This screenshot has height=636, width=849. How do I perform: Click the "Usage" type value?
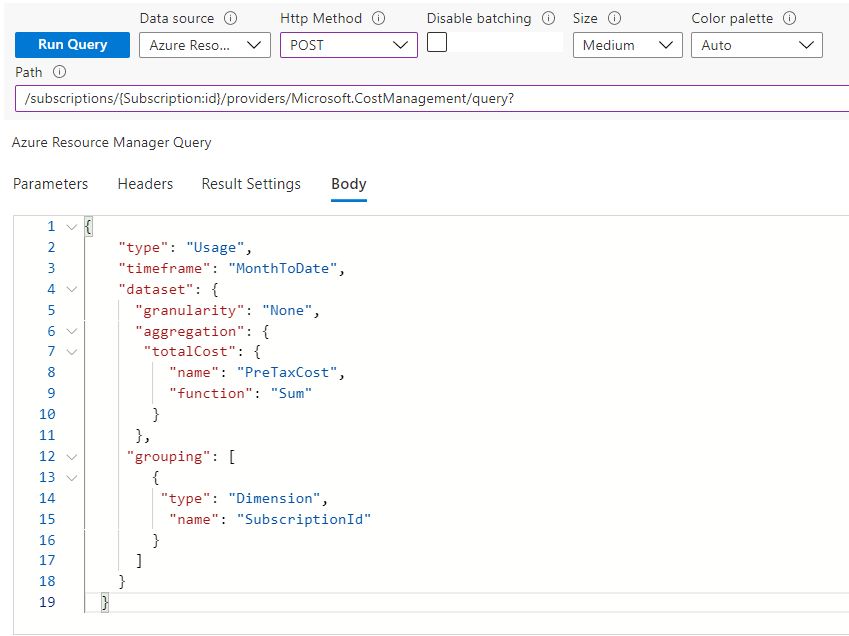(x=215, y=248)
